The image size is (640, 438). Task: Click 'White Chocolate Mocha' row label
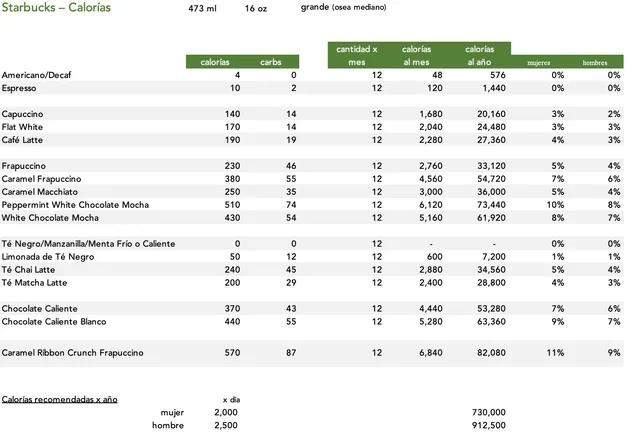click(x=50, y=218)
